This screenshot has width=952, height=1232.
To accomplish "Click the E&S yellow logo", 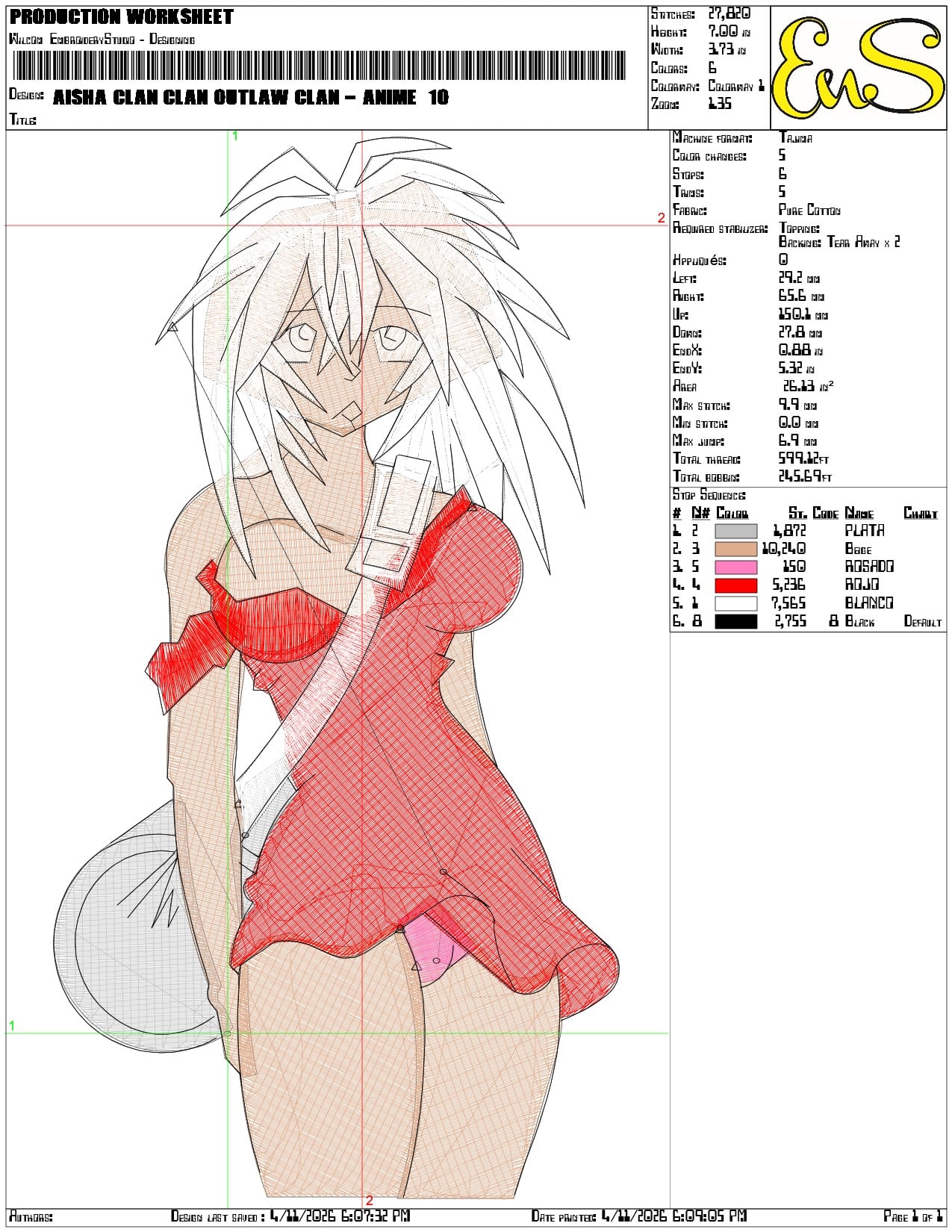I will coord(857,67).
